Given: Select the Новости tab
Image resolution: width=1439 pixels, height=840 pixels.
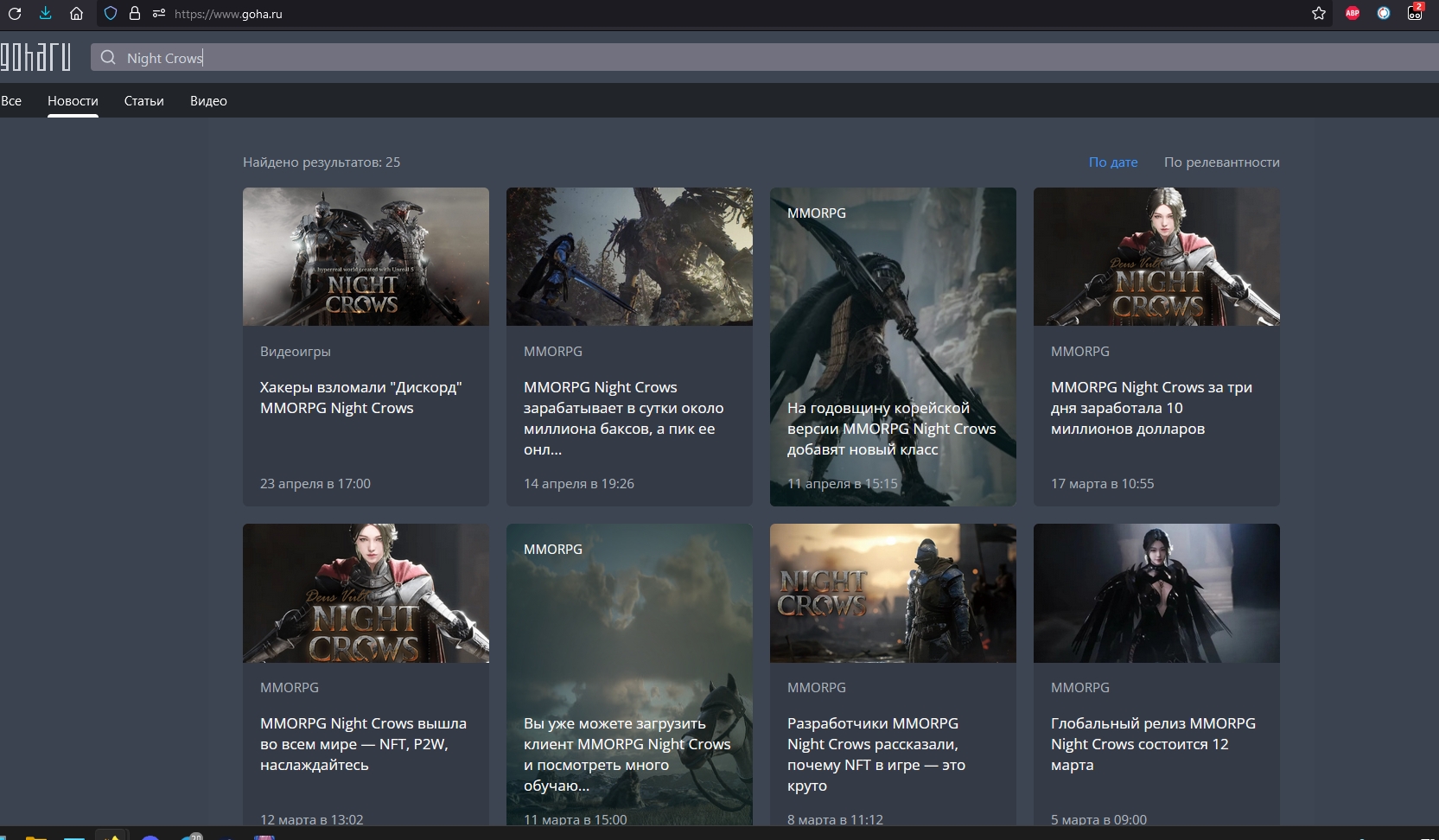Looking at the screenshot, I should (73, 101).
